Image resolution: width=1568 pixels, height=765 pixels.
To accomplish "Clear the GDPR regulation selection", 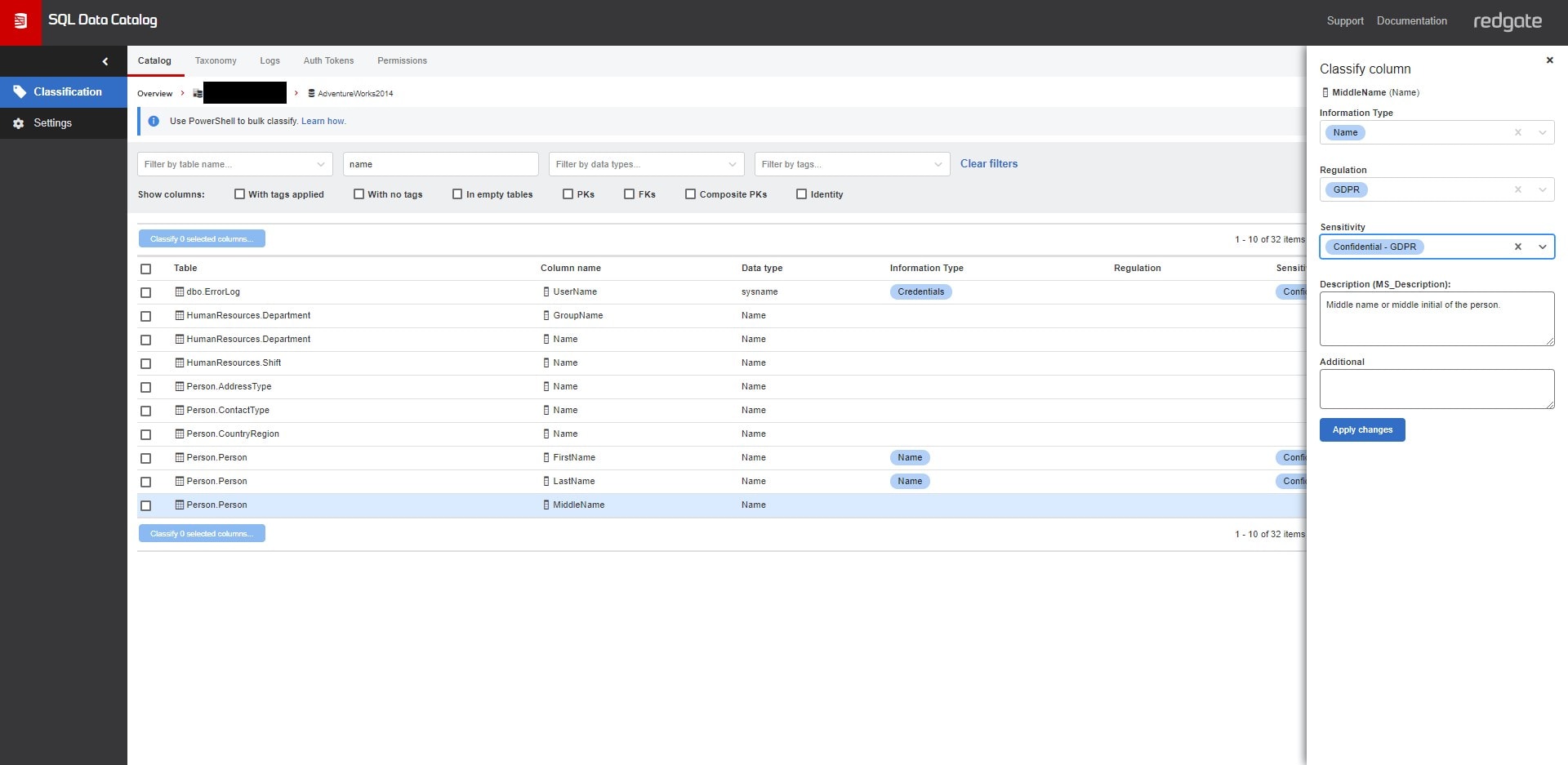I will [x=1518, y=189].
